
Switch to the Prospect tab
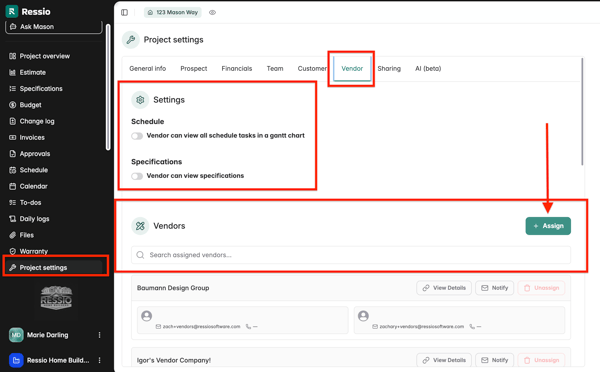point(194,69)
